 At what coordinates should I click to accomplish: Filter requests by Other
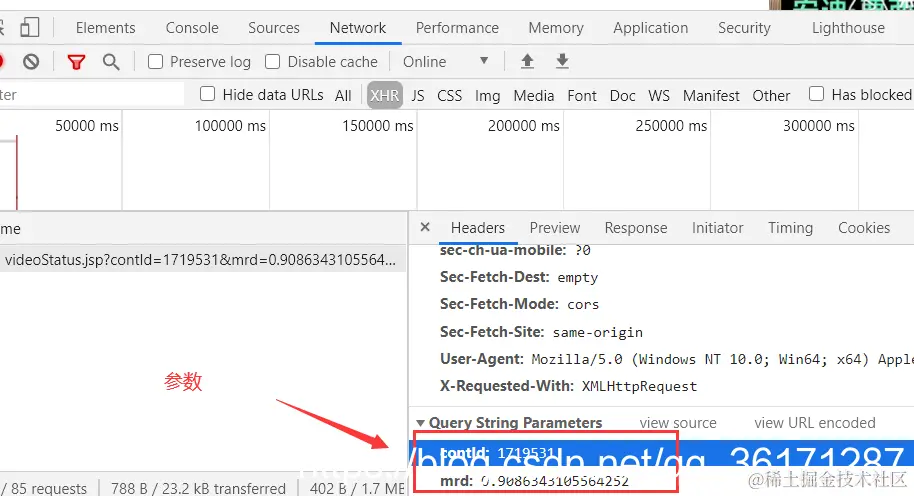pyautogui.click(x=771, y=96)
